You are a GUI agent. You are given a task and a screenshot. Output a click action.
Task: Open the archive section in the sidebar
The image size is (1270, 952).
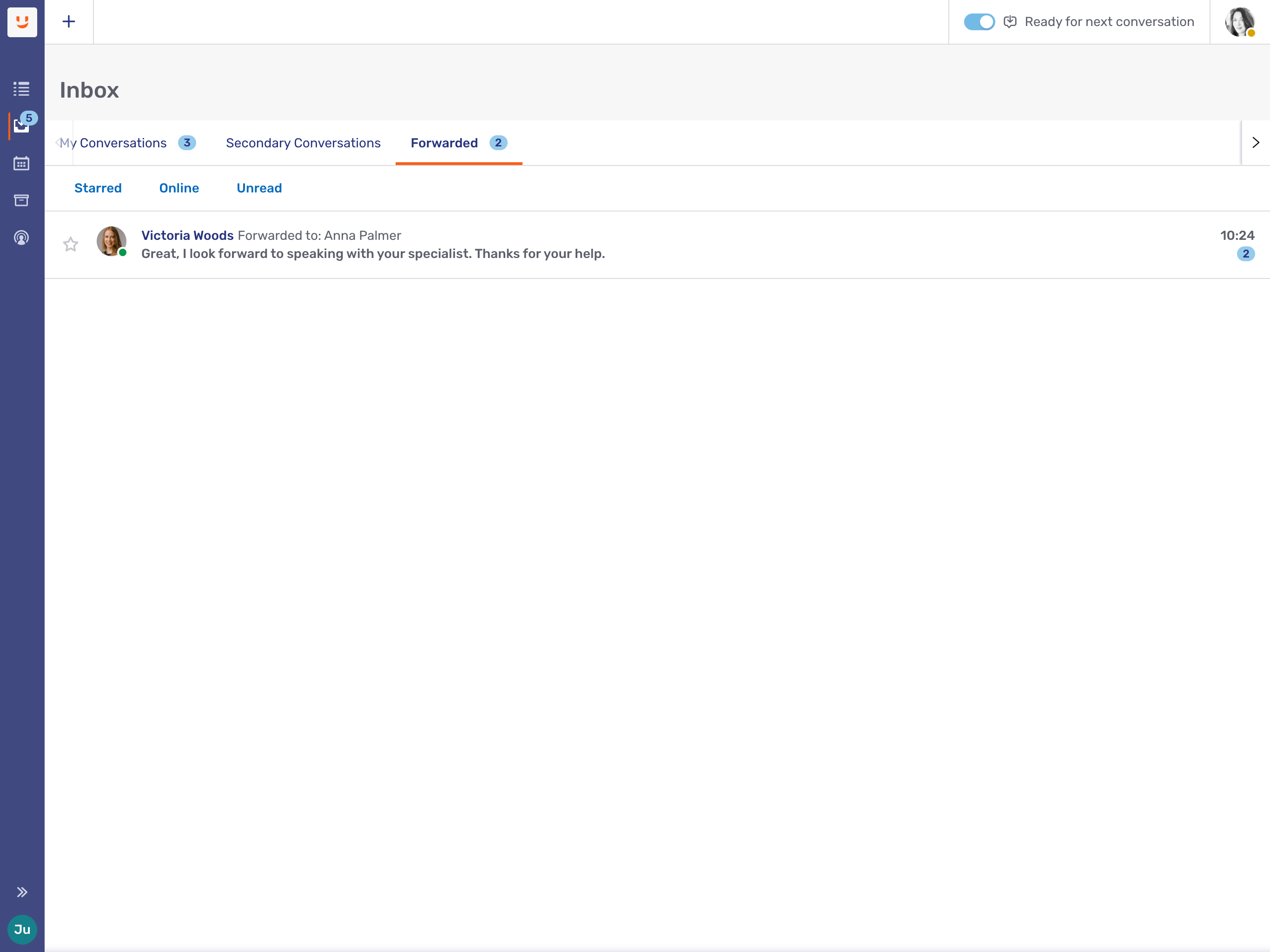[x=21, y=200]
